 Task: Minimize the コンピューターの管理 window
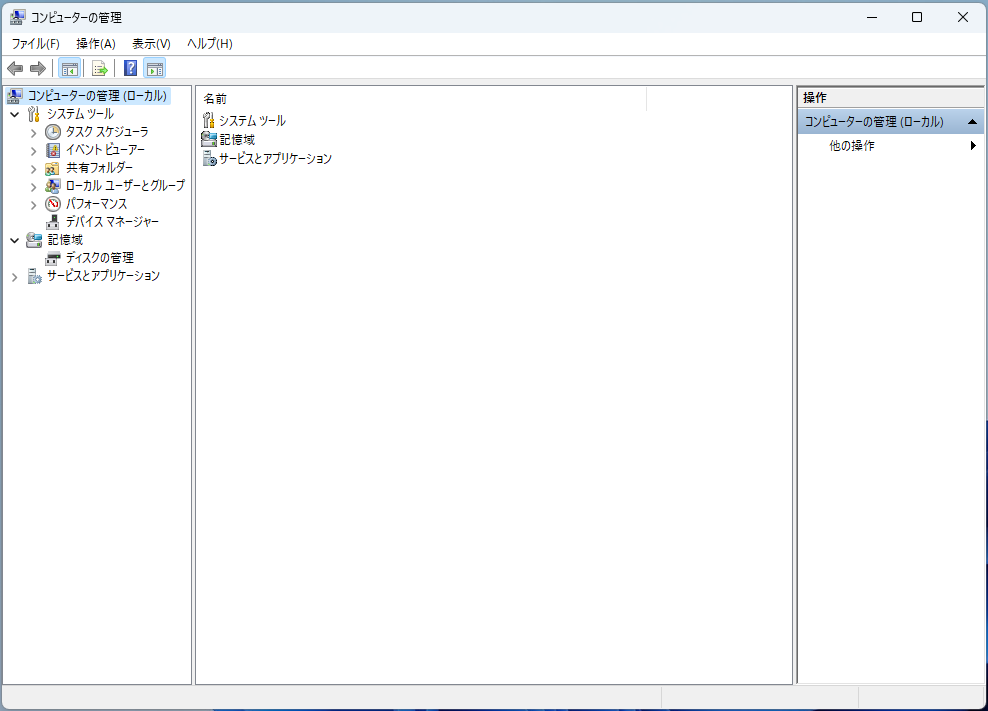point(872,17)
